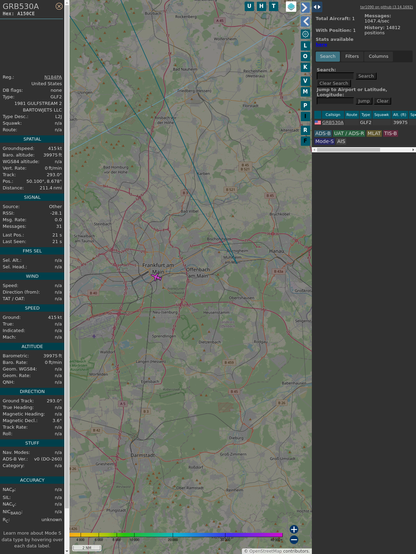Click the SPEED section header

(x=32, y=308)
